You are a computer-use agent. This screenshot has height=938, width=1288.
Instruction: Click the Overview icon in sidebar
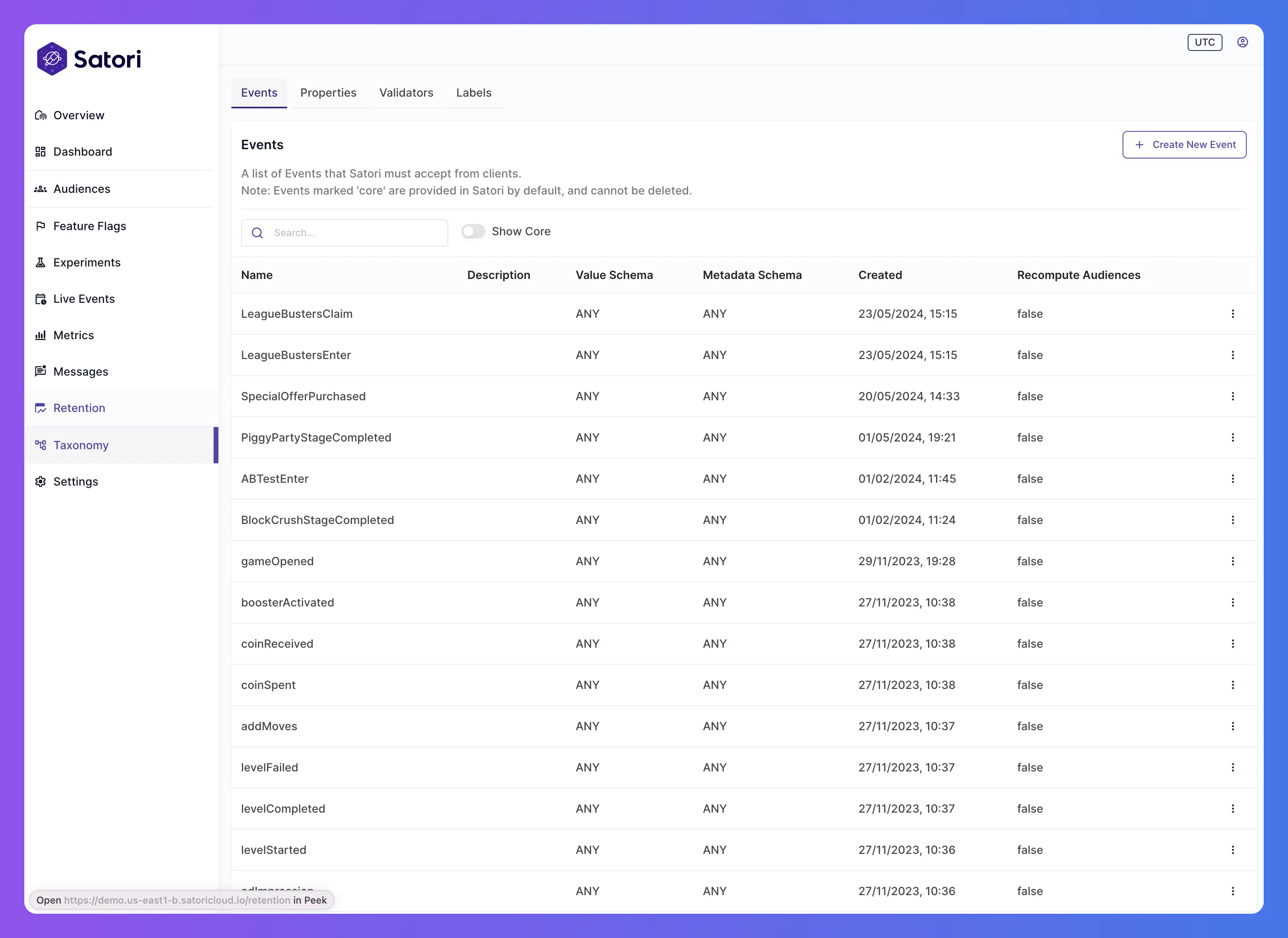pos(40,115)
